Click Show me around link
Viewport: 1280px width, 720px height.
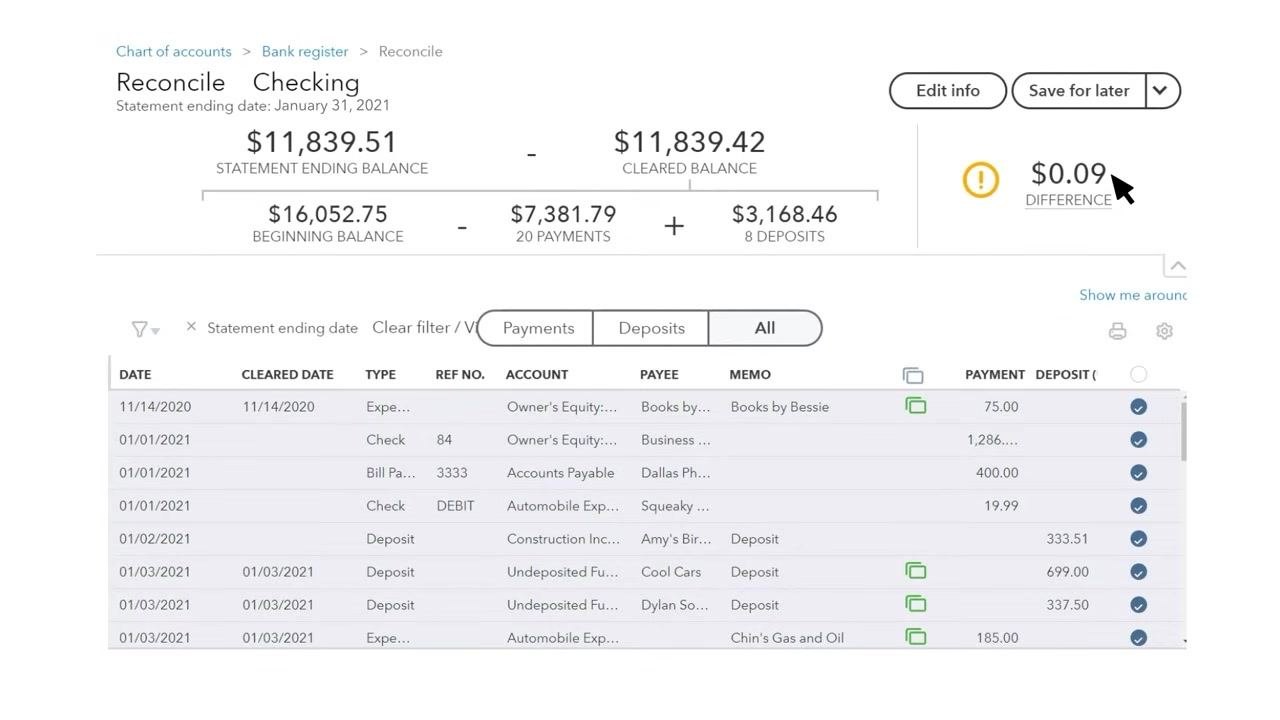point(1132,295)
